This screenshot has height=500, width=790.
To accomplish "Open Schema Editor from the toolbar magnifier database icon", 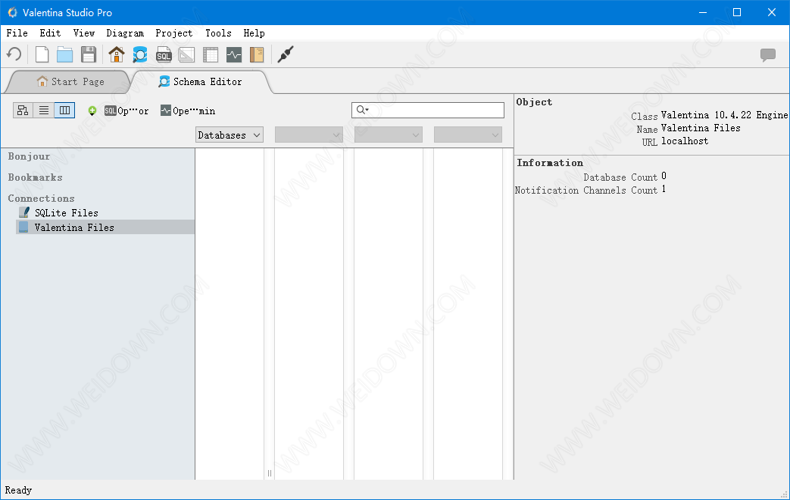I will point(140,54).
